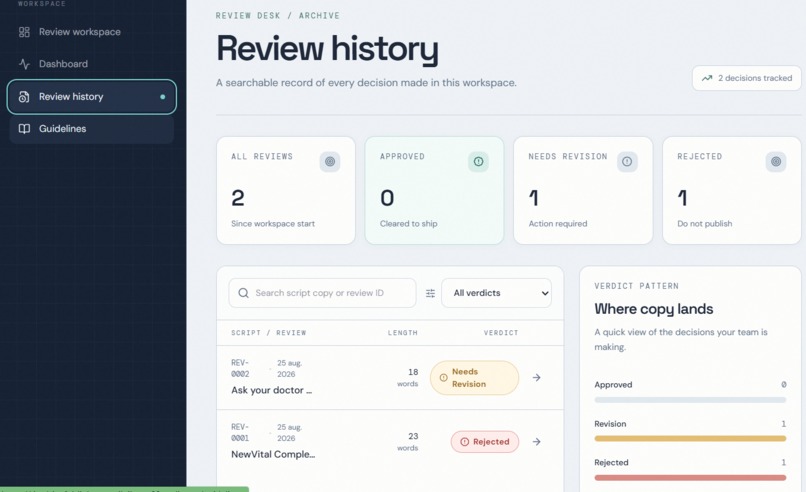Click the '18 words' length value
Screen dimensions: 806x492
click(408, 377)
